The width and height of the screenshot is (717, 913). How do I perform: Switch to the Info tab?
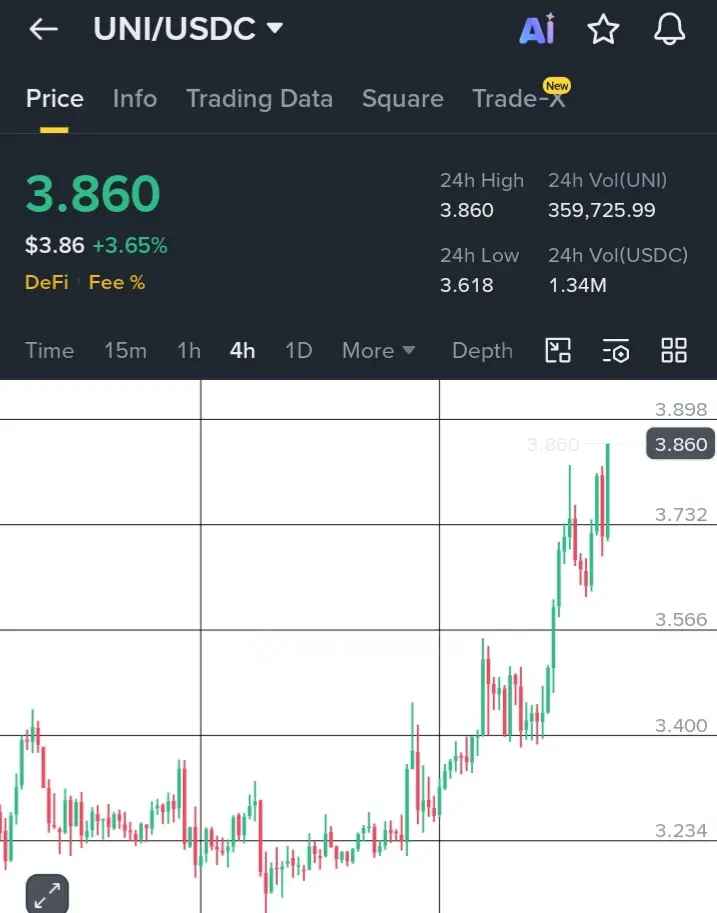[135, 98]
